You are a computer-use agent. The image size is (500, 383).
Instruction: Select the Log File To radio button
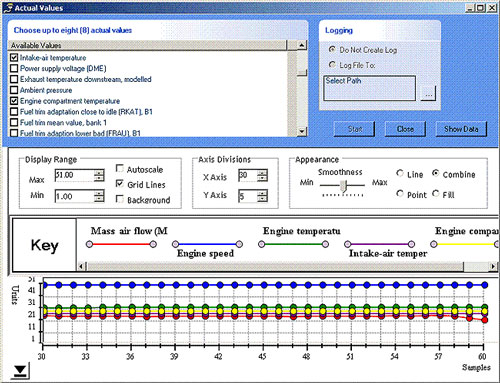coord(332,65)
